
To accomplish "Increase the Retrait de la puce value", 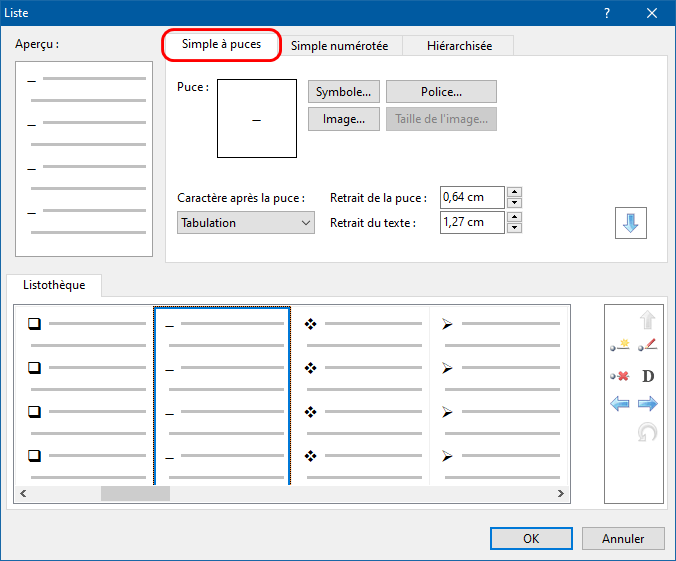I will [514, 193].
